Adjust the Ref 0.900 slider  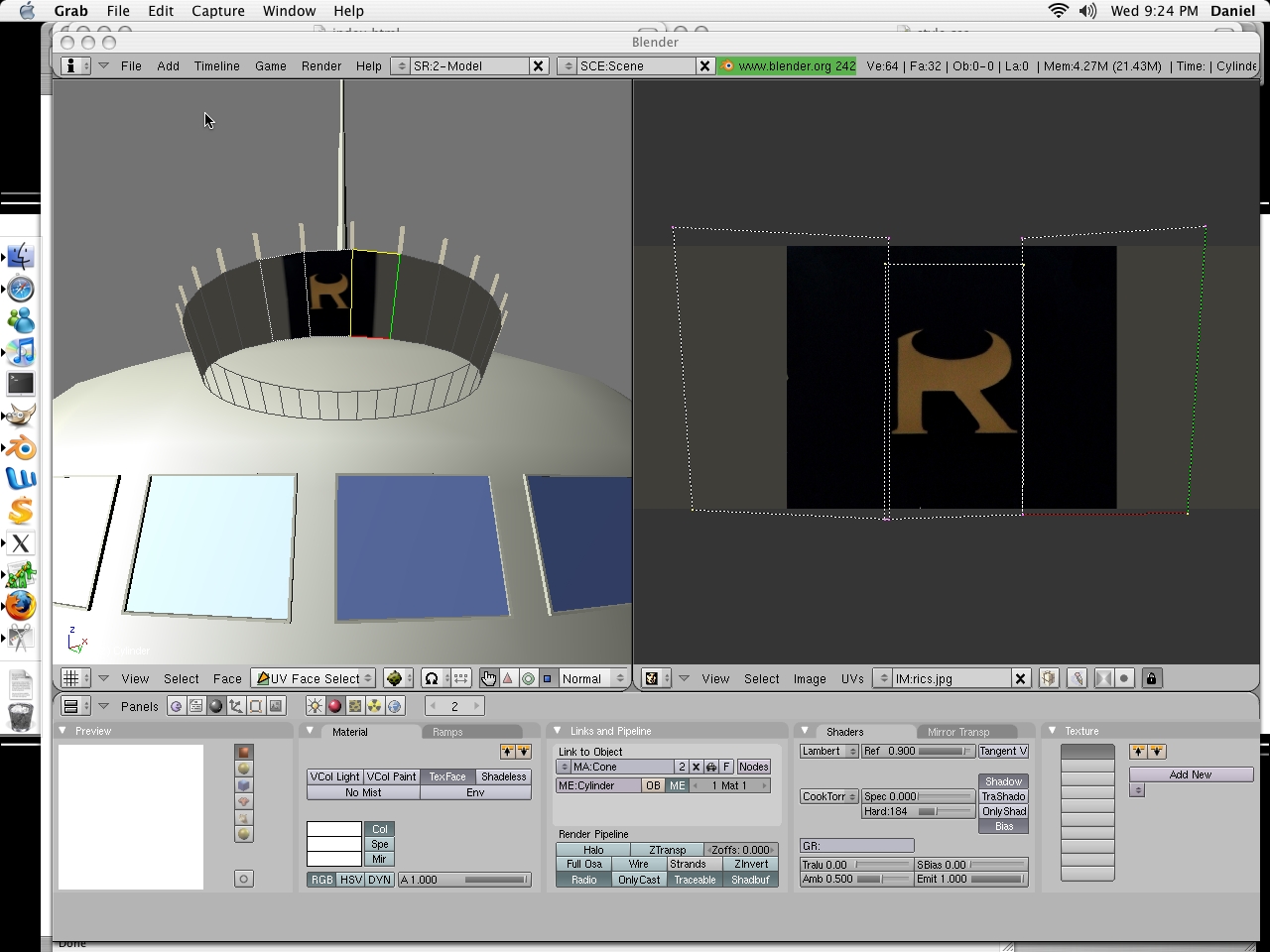click(918, 752)
